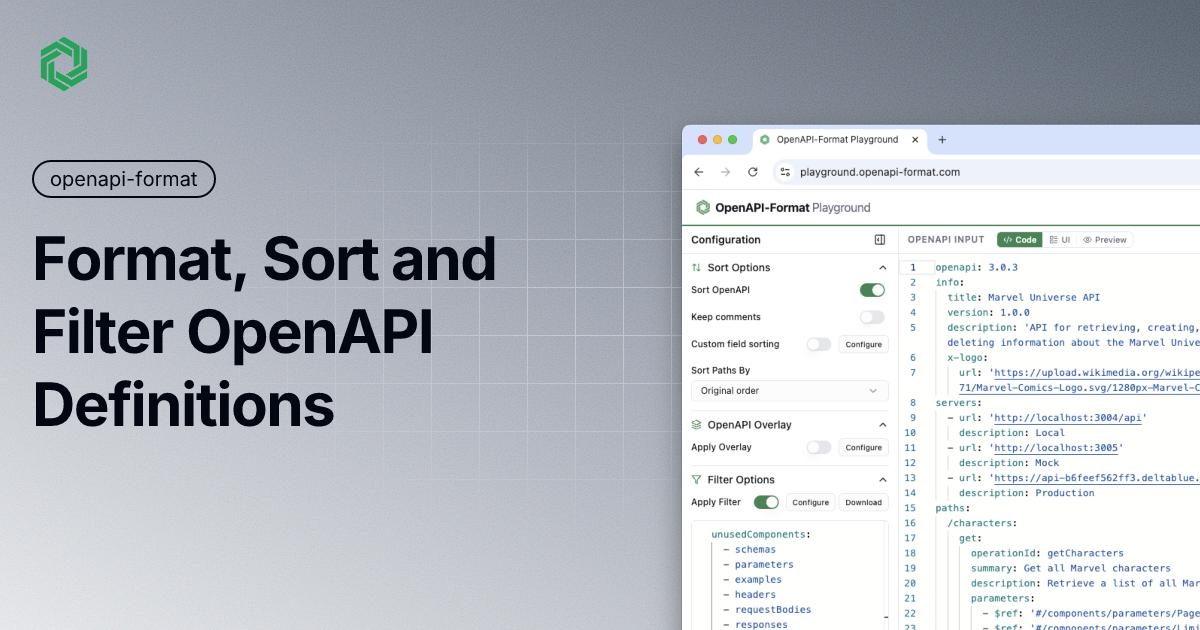Screen dimensions: 1200x630
Task: Open Configure for Custom field sorting
Action: pos(862,344)
